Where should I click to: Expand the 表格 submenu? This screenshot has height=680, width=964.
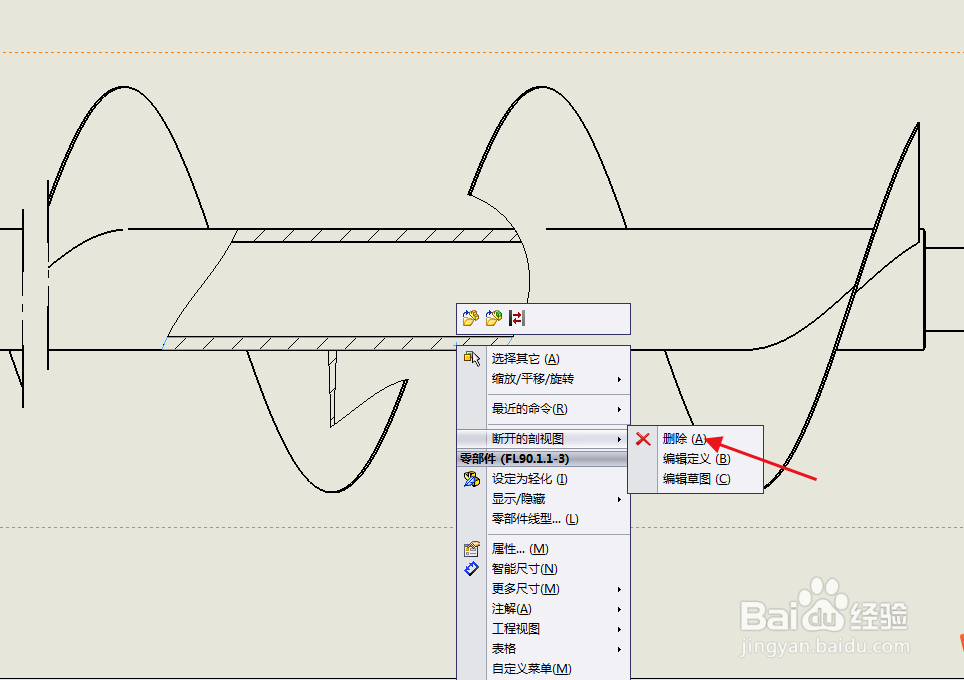tap(543, 649)
